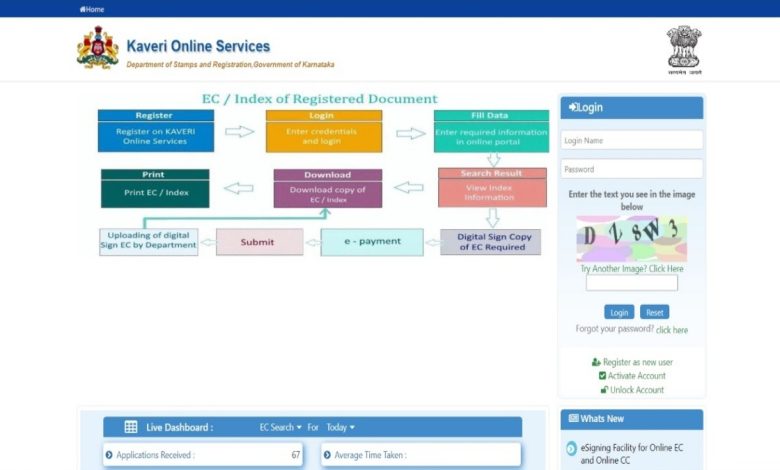Expand Applications Received arrow icon

(109, 455)
